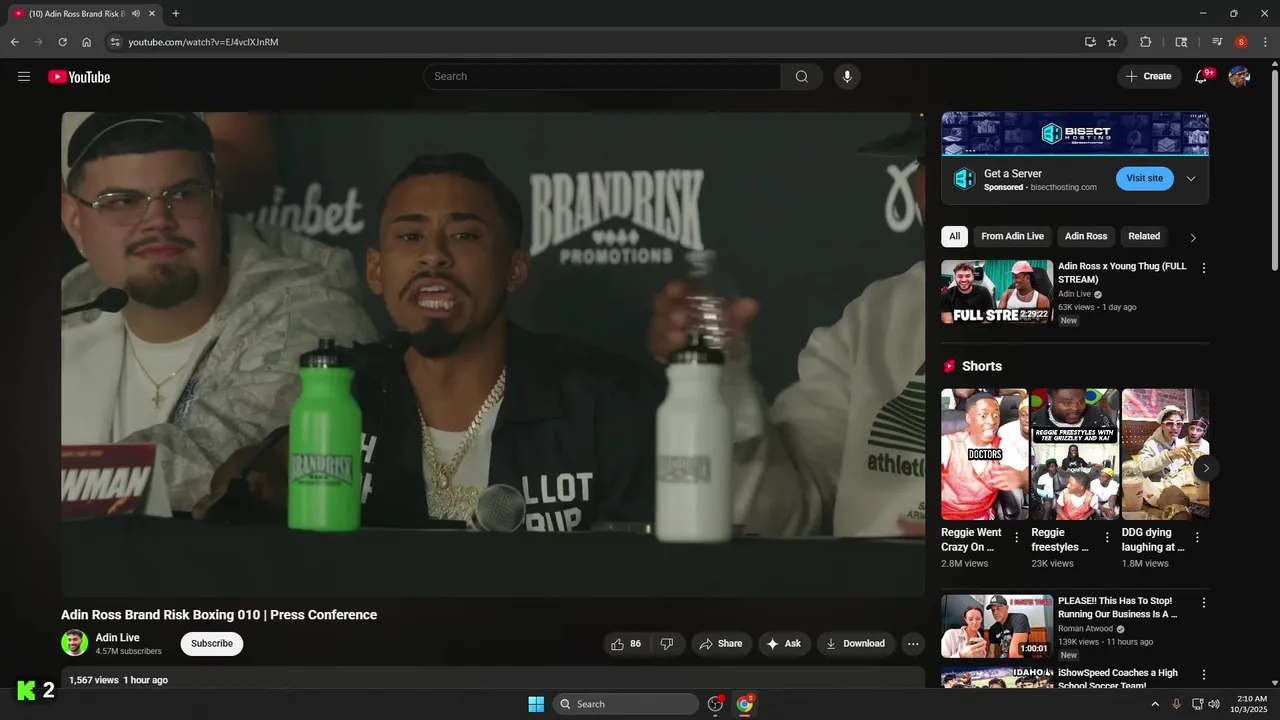Open the Windows Start menu
Image resolution: width=1280 pixels, height=720 pixels.
[536, 704]
